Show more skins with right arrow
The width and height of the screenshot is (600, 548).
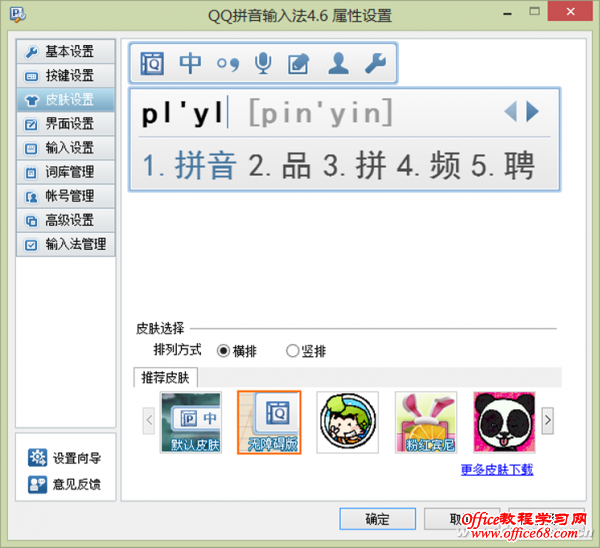click(x=548, y=421)
